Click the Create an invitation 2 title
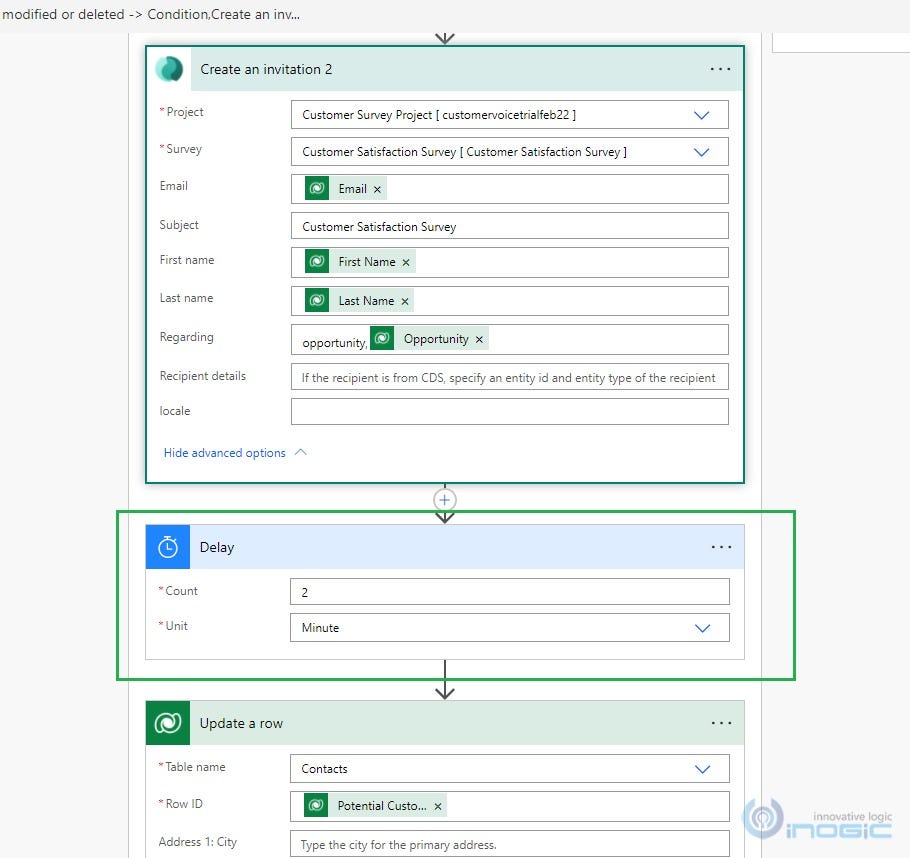Image resolution: width=910 pixels, height=858 pixels. click(266, 69)
